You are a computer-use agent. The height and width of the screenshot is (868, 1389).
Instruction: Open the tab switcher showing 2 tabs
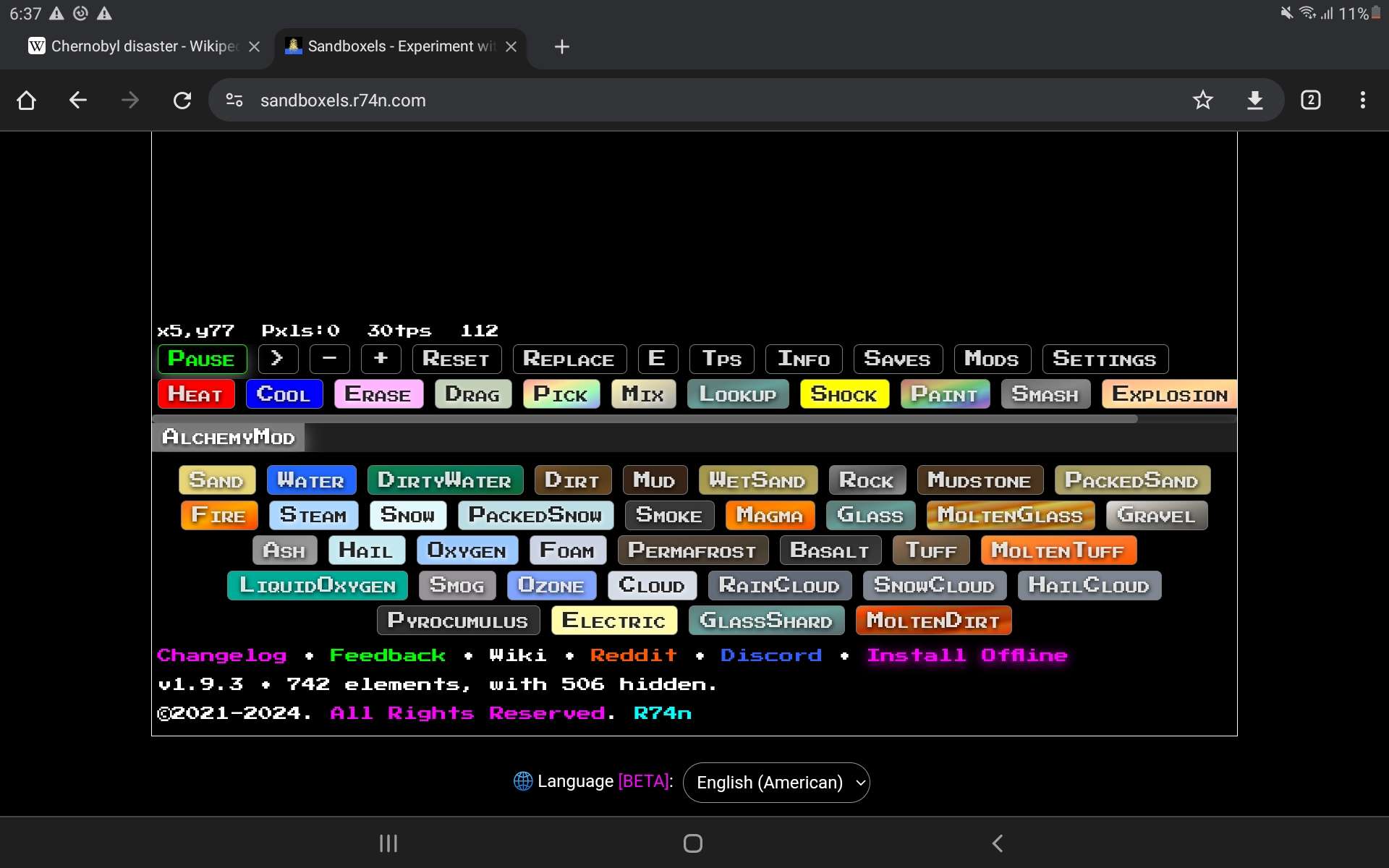click(x=1310, y=100)
